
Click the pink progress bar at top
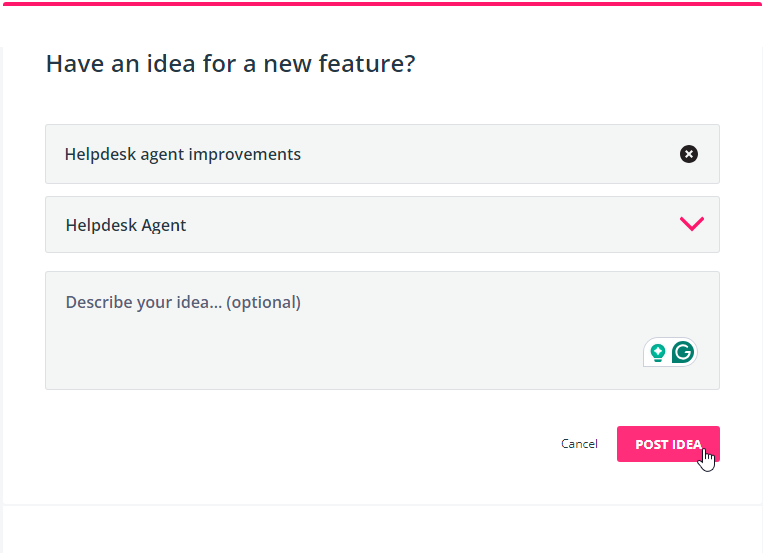pyautogui.click(x=382, y=3)
